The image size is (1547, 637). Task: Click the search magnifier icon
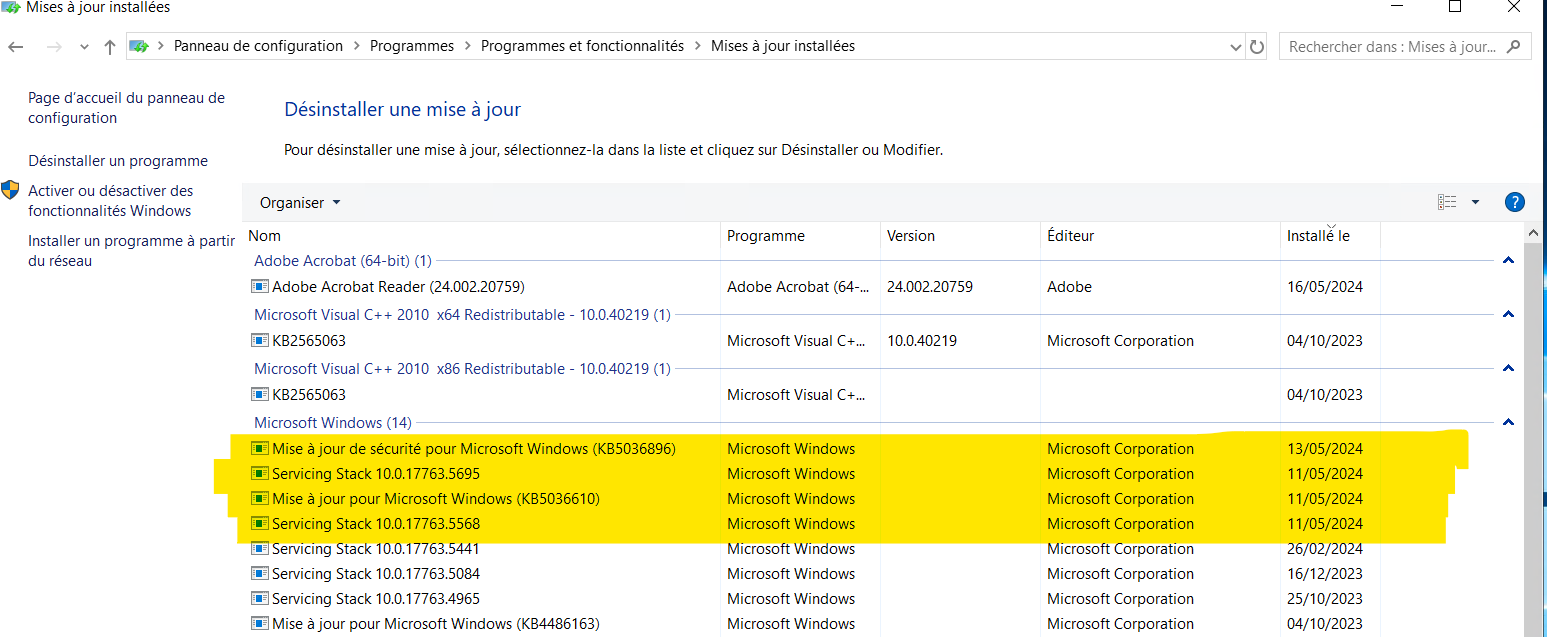[x=1514, y=46]
